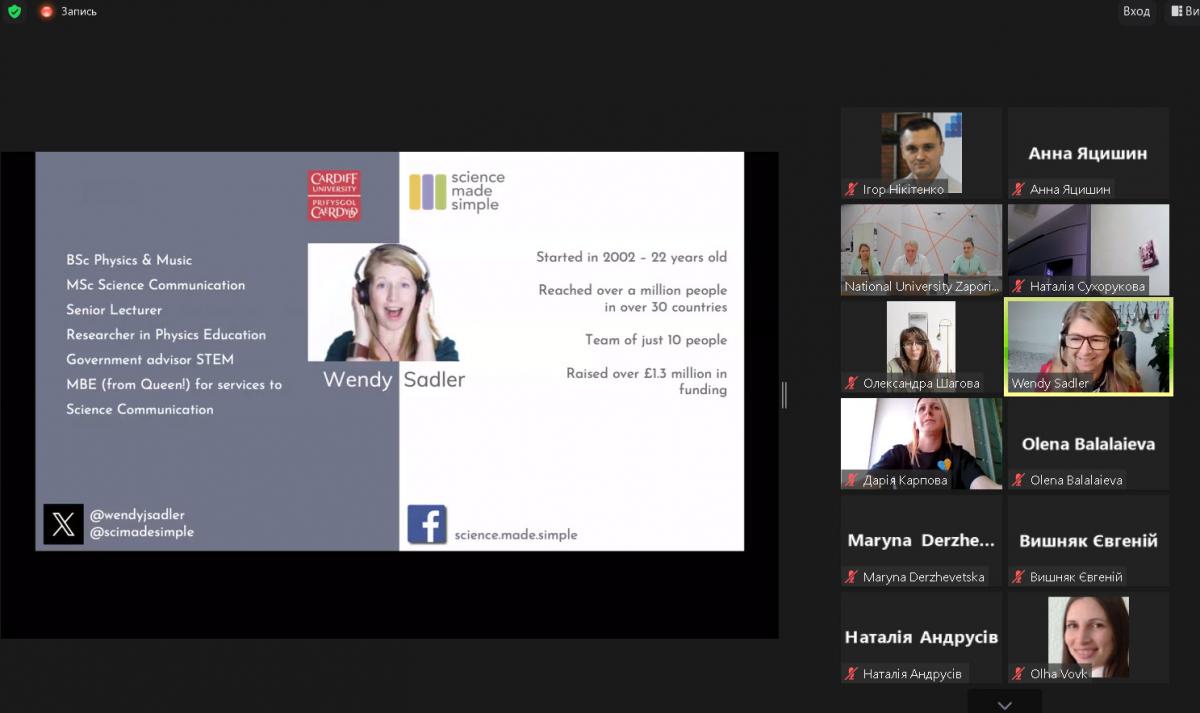Screen dimensions: 1200x713
Task: Click the science made simple logo
Action: pyautogui.click(x=457, y=191)
